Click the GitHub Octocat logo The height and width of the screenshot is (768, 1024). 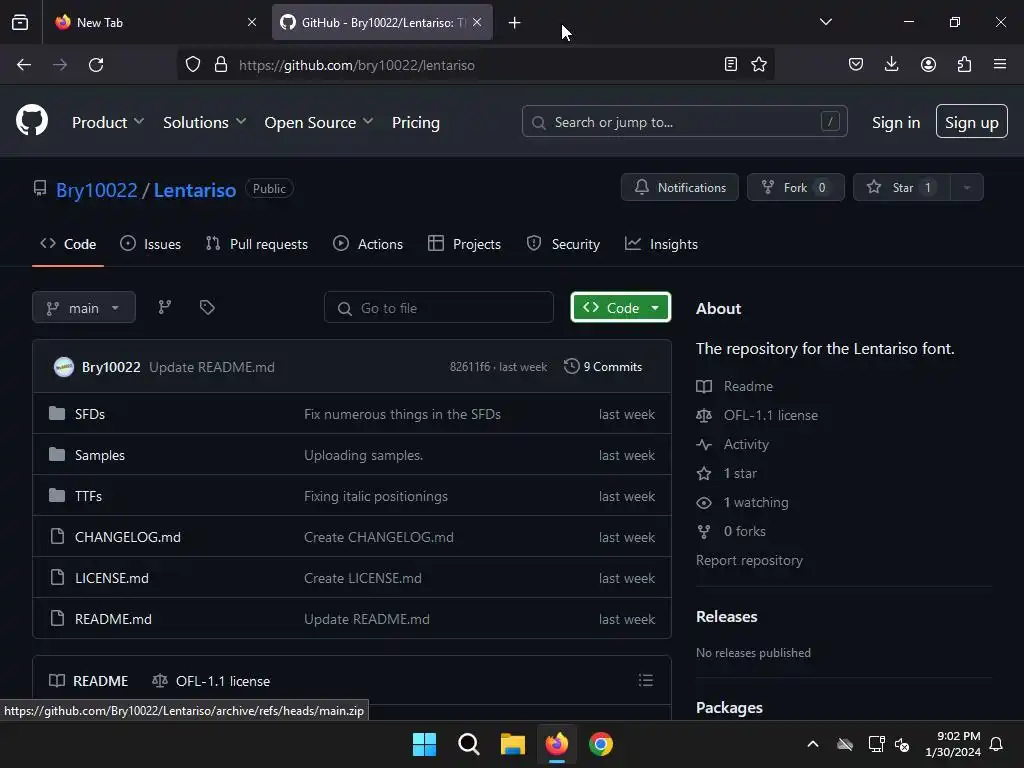click(32, 121)
